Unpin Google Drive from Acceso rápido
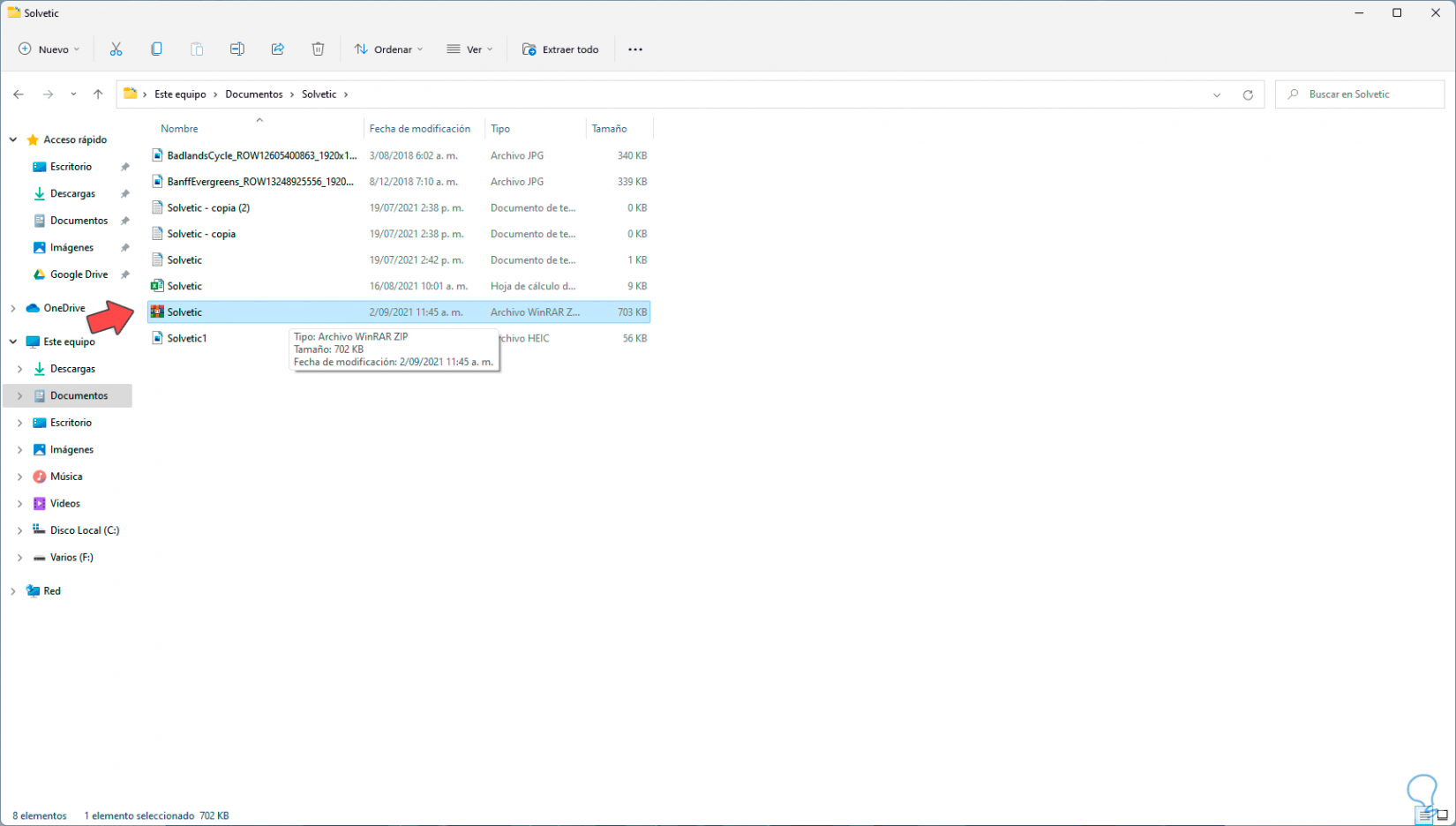The height and width of the screenshot is (826, 1456). [125, 274]
